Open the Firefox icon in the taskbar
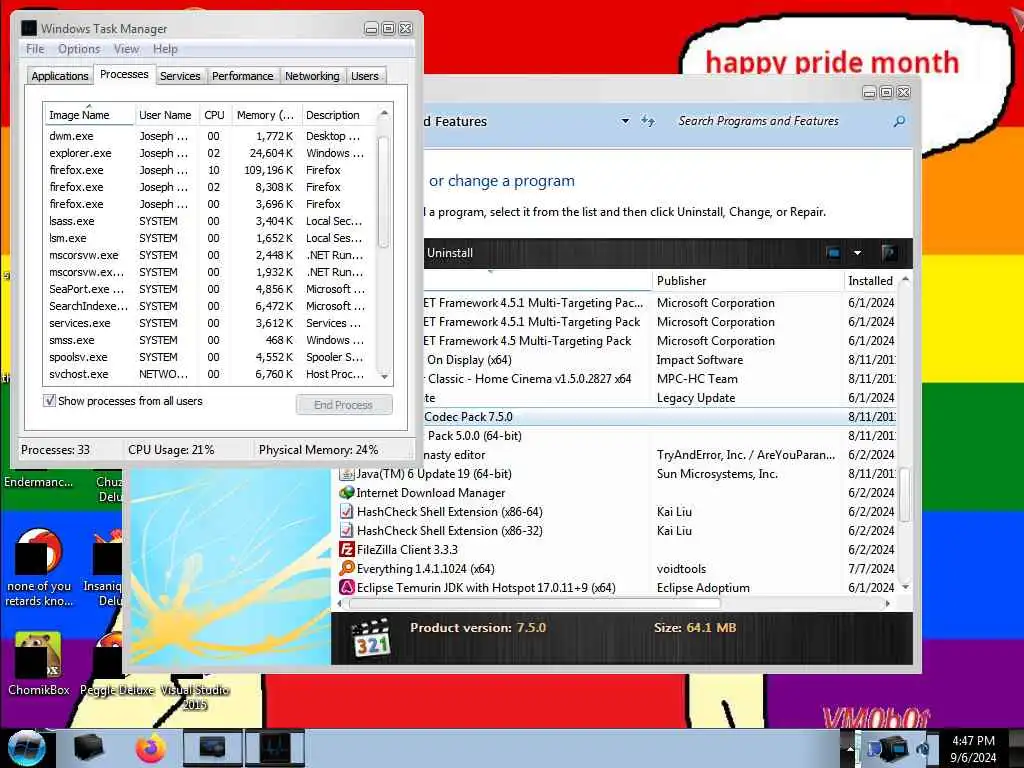This screenshot has height=768, width=1024. (x=151, y=748)
